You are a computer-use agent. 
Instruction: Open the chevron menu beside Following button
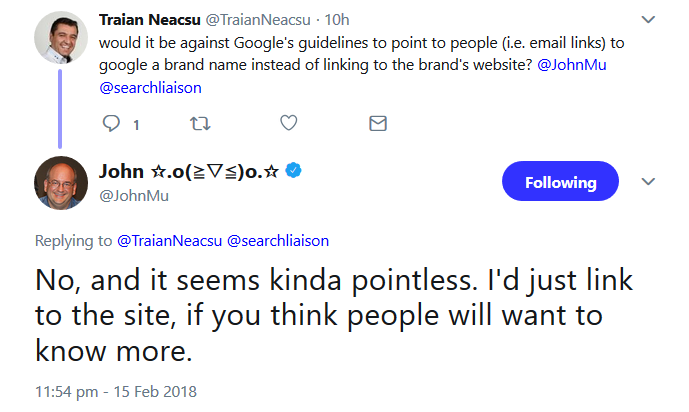point(648,182)
